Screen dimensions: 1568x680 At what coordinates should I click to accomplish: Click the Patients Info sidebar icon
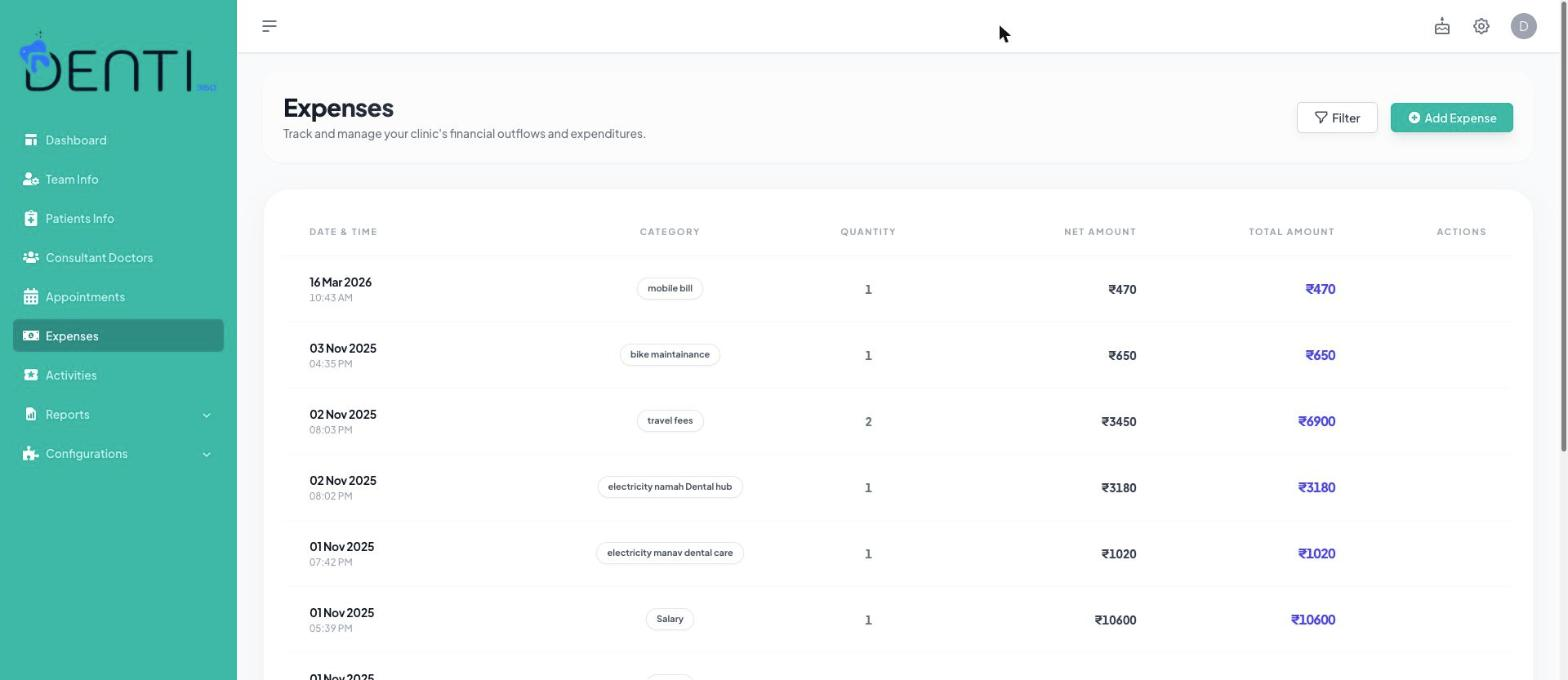[31, 218]
